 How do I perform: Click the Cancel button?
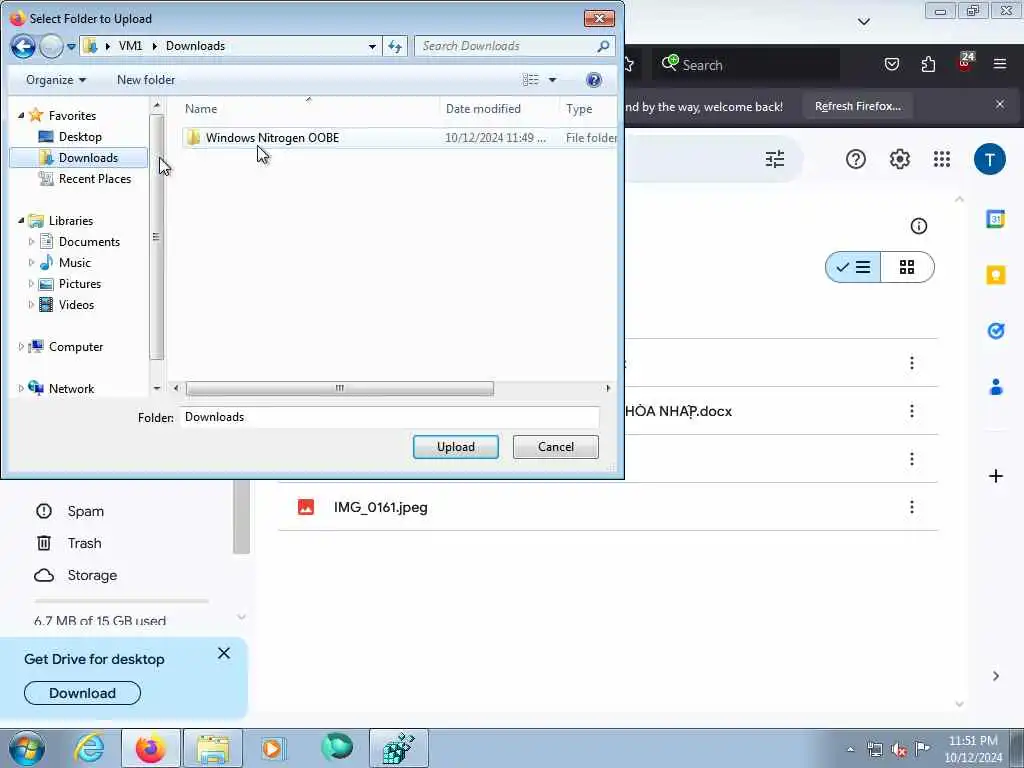point(556,447)
